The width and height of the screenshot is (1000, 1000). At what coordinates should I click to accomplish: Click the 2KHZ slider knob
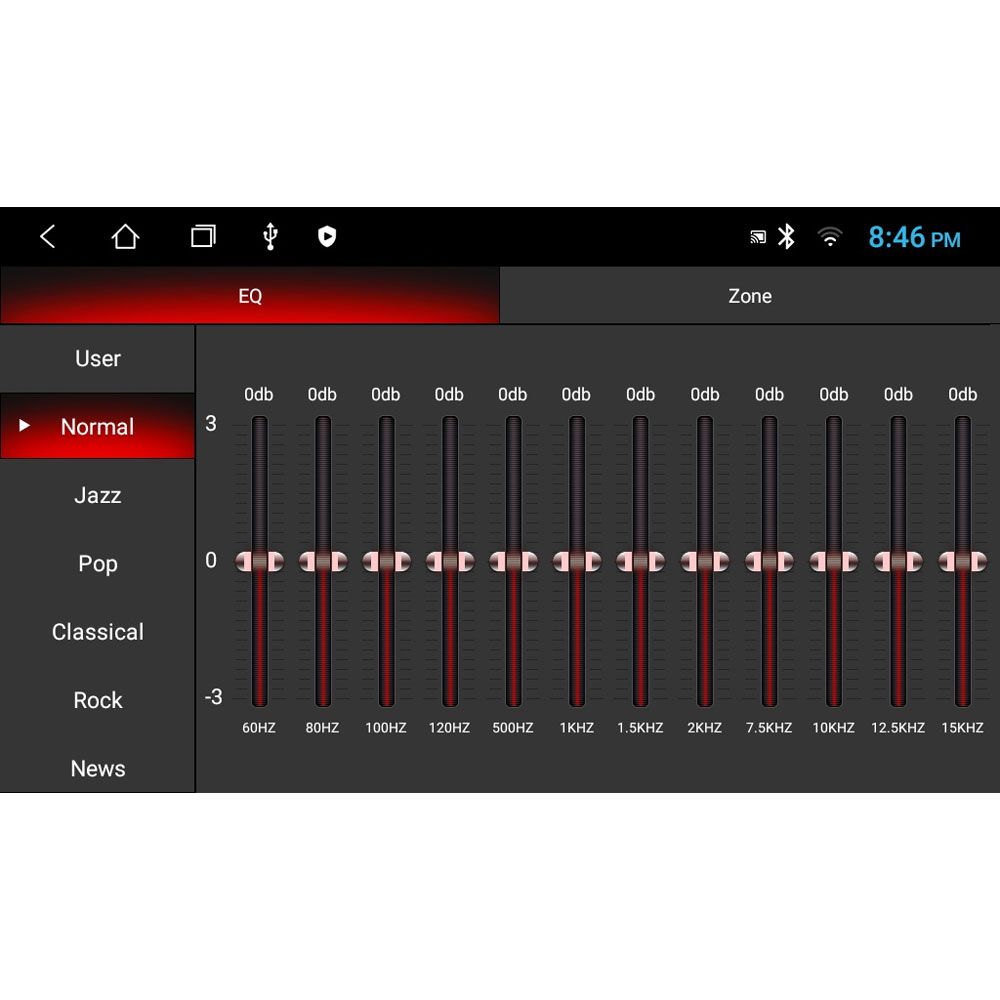coord(705,561)
